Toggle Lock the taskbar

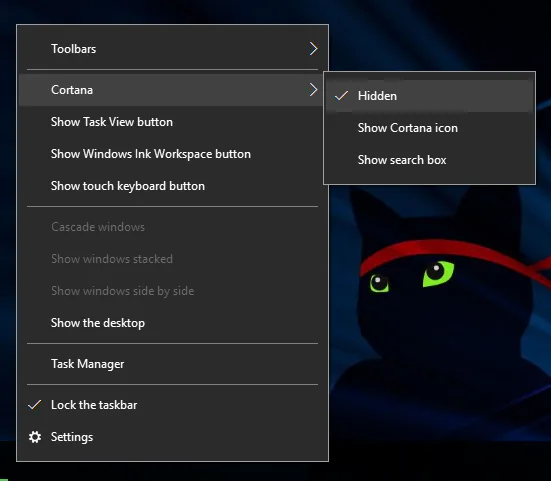click(x=173, y=405)
